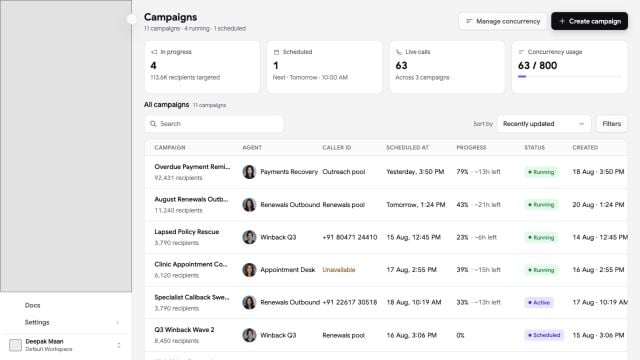Click 113.6K recipients targeted text

(x=185, y=77)
